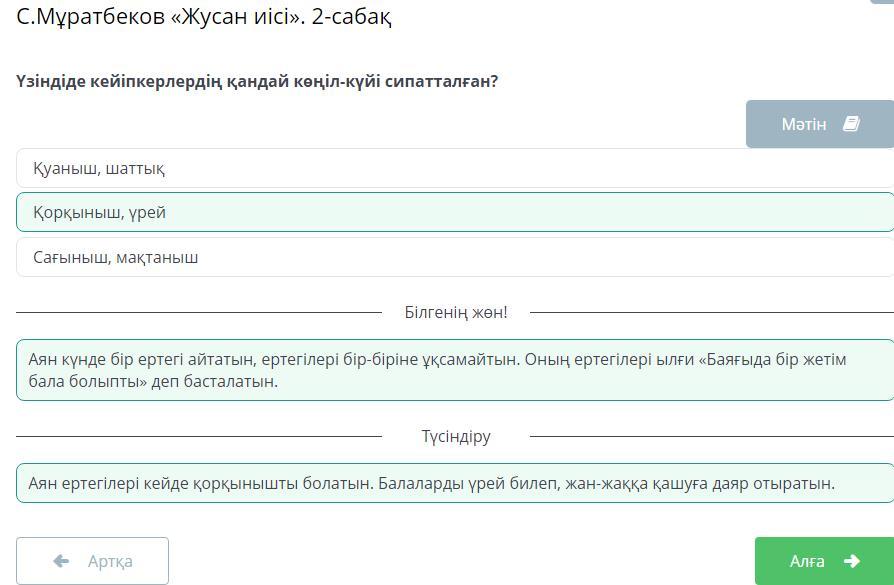Click the «2-сабақ» lesson number in title
894x585 pixels.
click(x=352, y=17)
